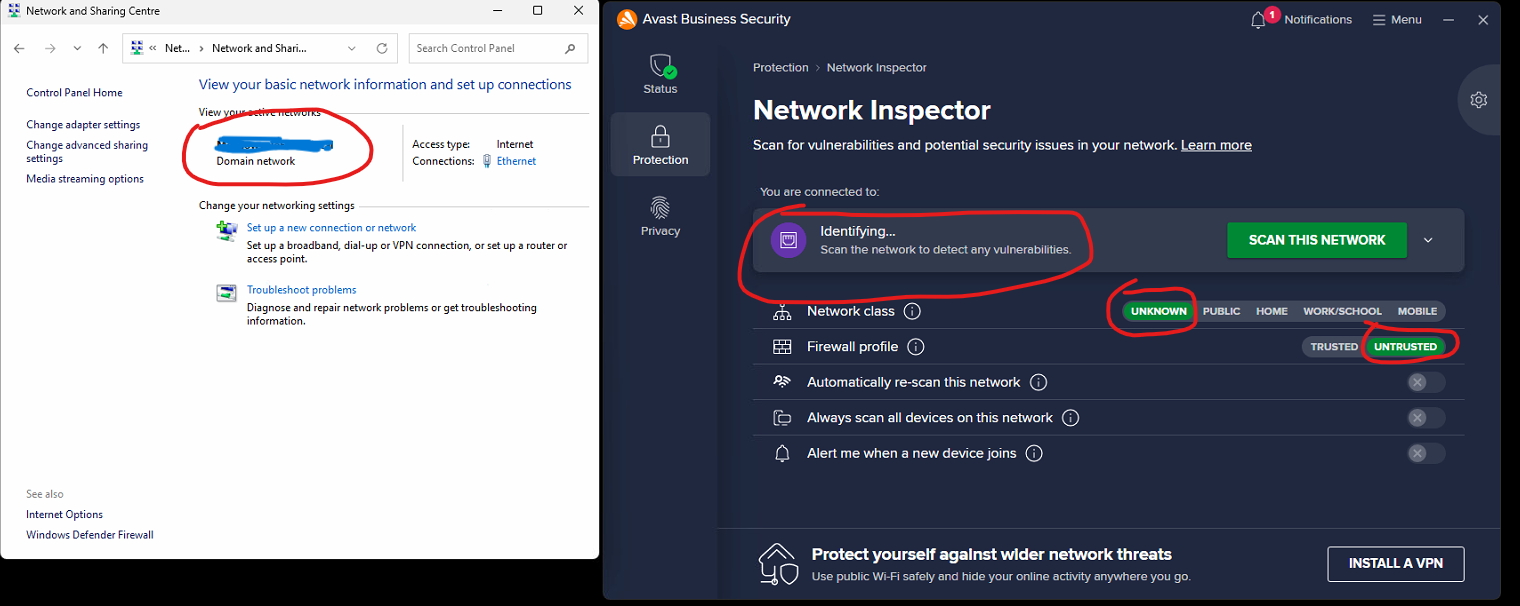Open address bar history dropdown
Image resolution: width=1520 pixels, height=606 pixels.
[351, 48]
